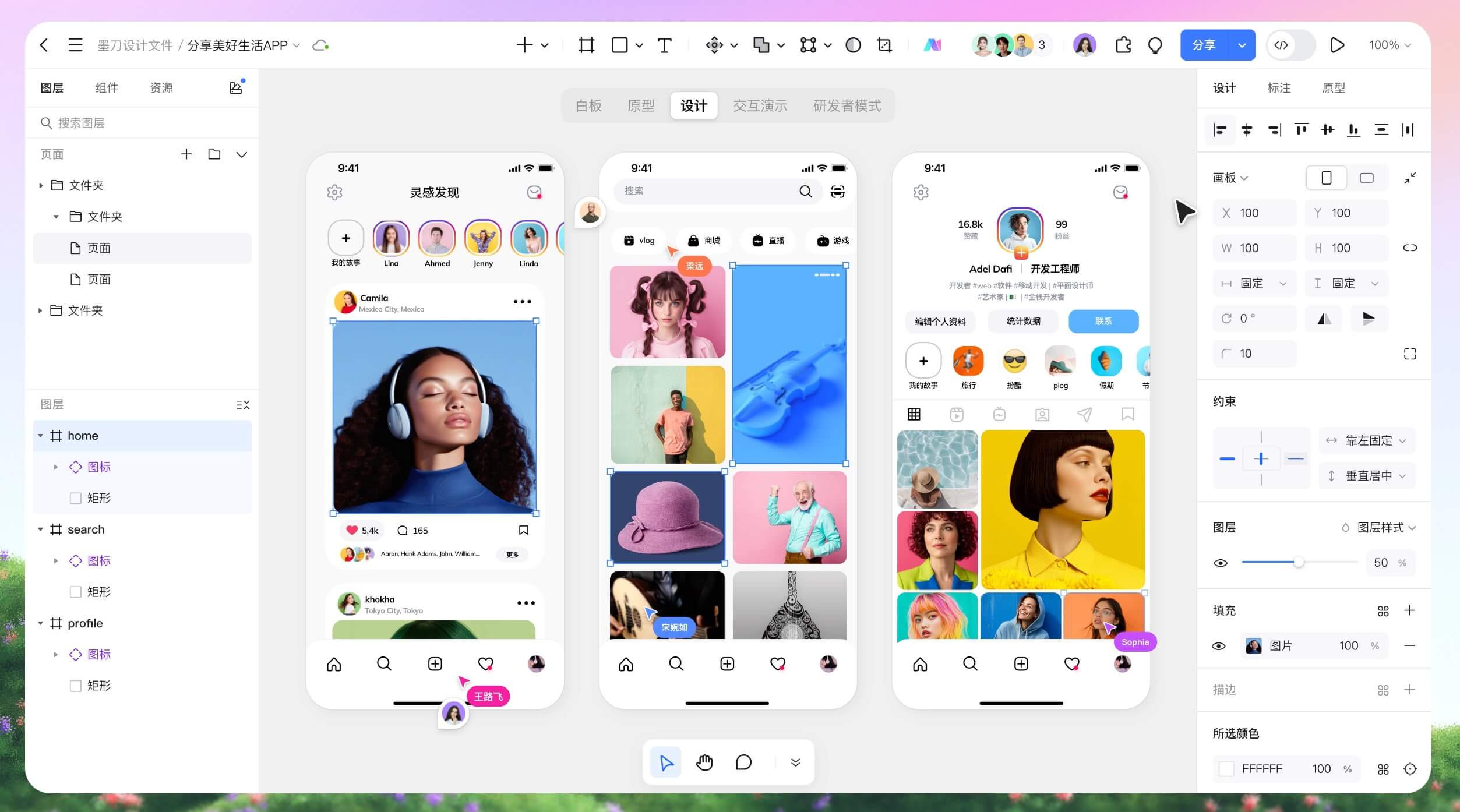Select the Hand tool at the bottom
The height and width of the screenshot is (812, 1460).
(x=704, y=762)
